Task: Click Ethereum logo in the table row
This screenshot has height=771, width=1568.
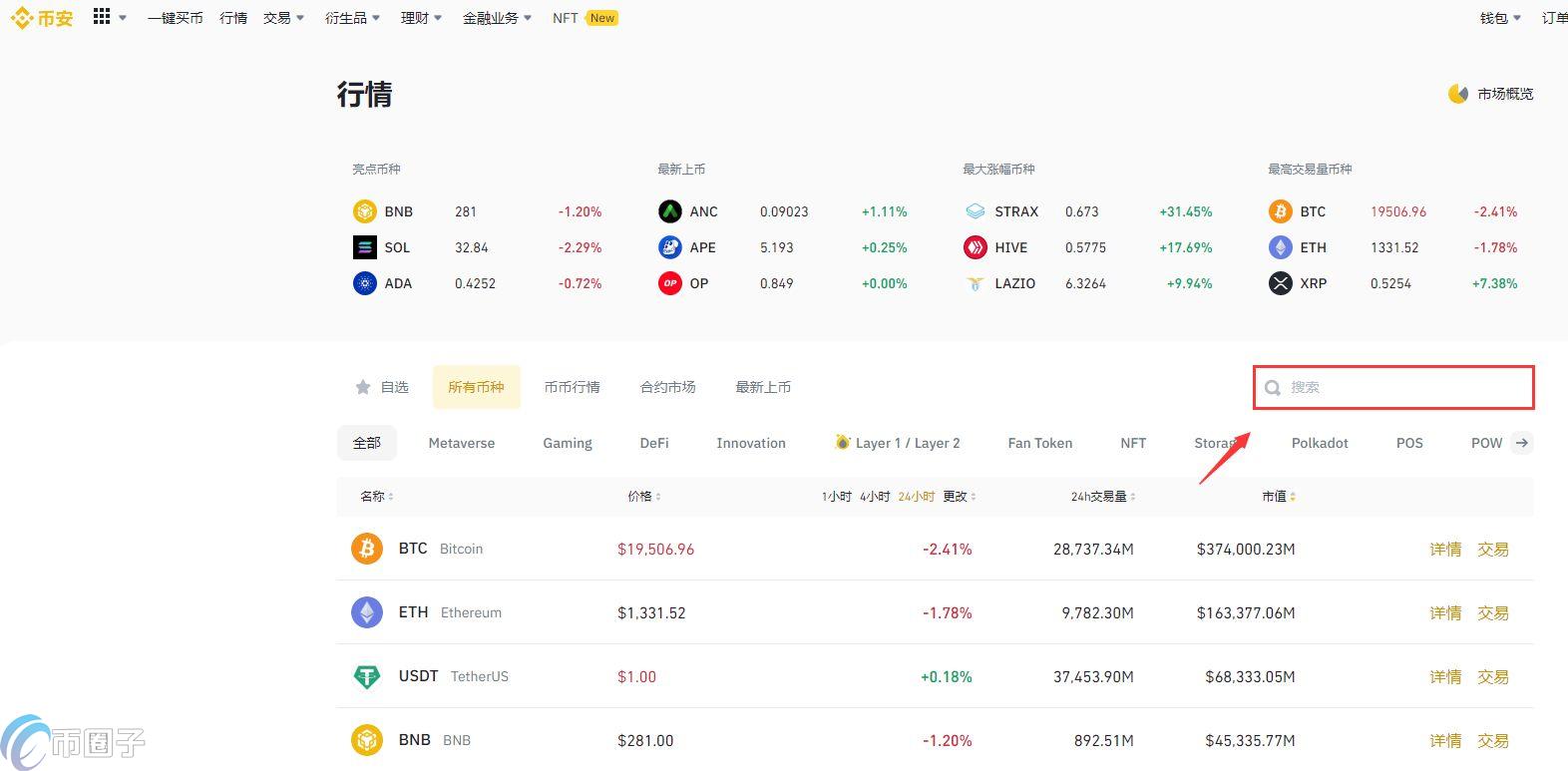Action: coord(367,612)
